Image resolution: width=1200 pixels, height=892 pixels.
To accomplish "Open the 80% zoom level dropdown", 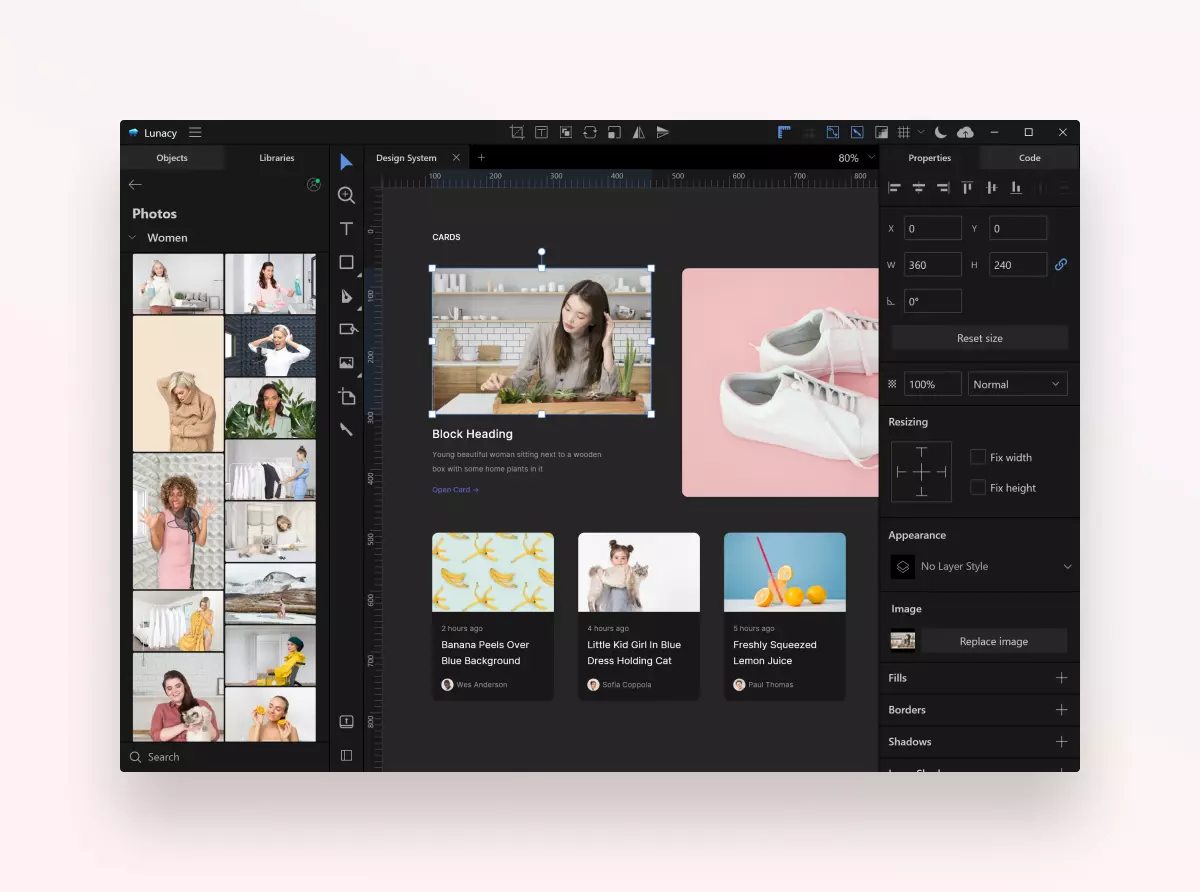I will point(857,158).
